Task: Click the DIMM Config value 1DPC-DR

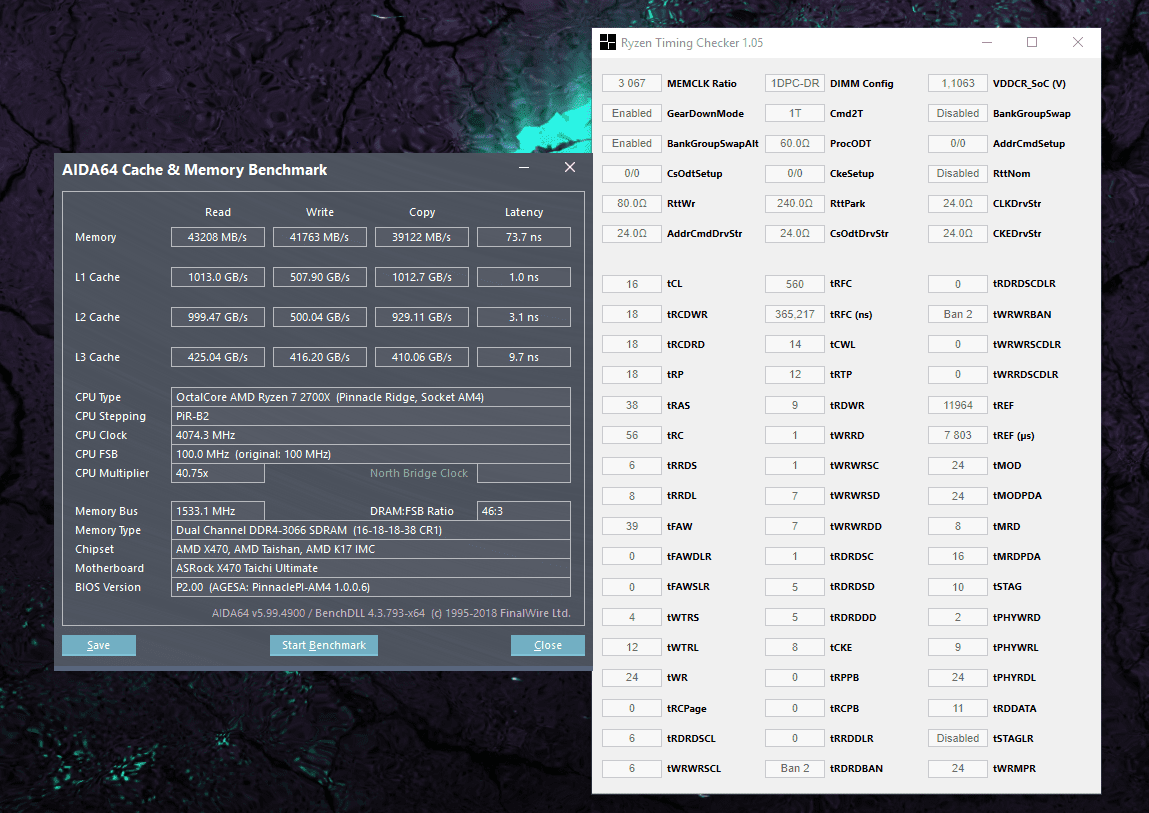Action: (x=795, y=84)
